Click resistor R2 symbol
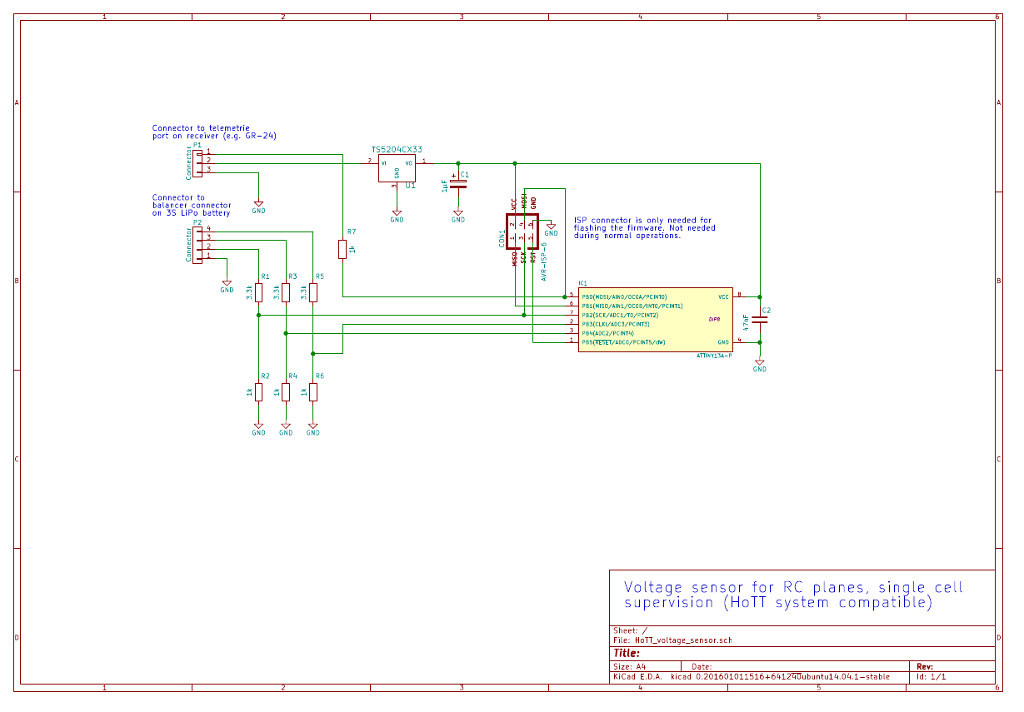Screen dimensions: 1024x712 tap(259, 392)
